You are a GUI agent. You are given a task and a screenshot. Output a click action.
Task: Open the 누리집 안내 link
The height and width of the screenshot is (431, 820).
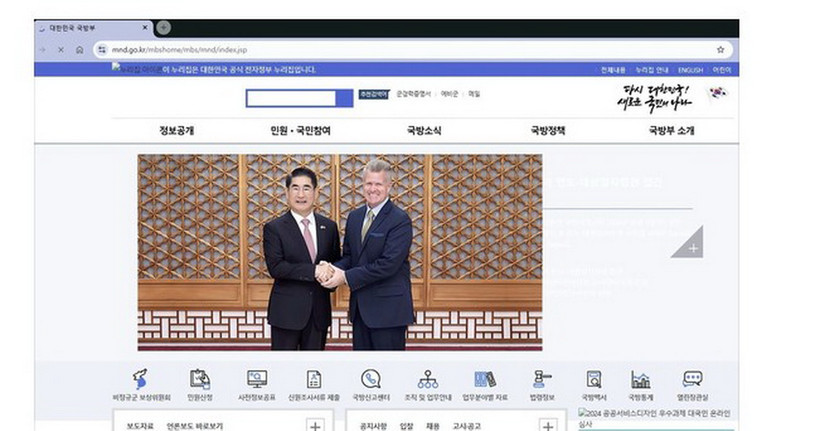pyautogui.click(x=652, y=70)
